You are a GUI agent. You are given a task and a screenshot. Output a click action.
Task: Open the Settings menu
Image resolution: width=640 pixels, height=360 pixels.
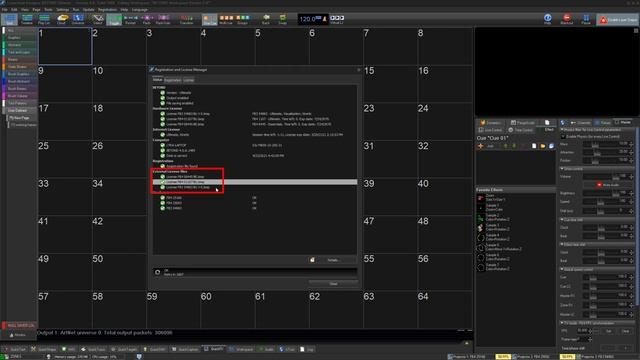click(x=62, y=9)
